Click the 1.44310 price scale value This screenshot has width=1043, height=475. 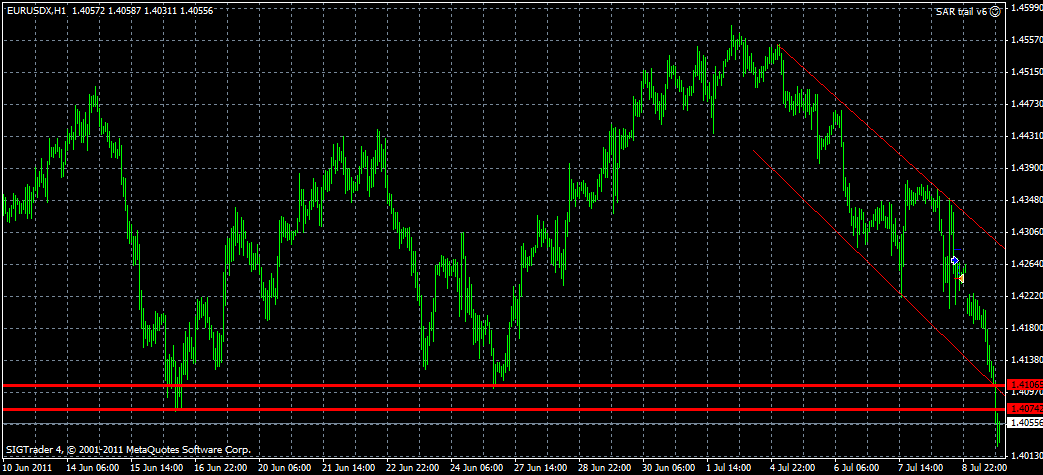pyautogui.click(x=1027, y=136)
